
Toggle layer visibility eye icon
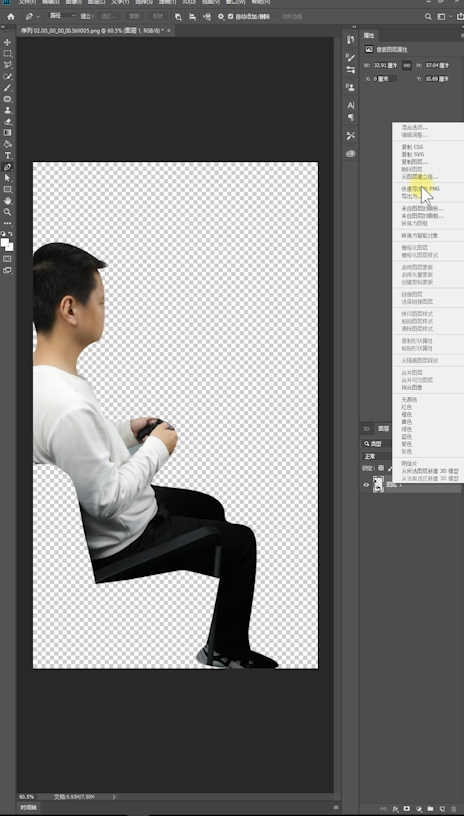point(366,485)
